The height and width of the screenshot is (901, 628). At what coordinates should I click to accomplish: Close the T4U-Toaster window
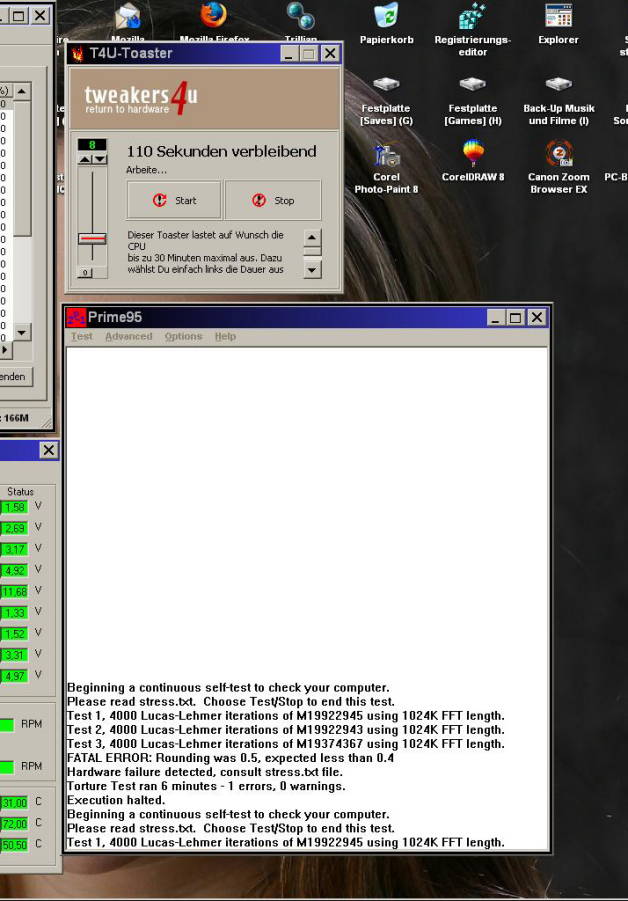click(x=330, y=54)
